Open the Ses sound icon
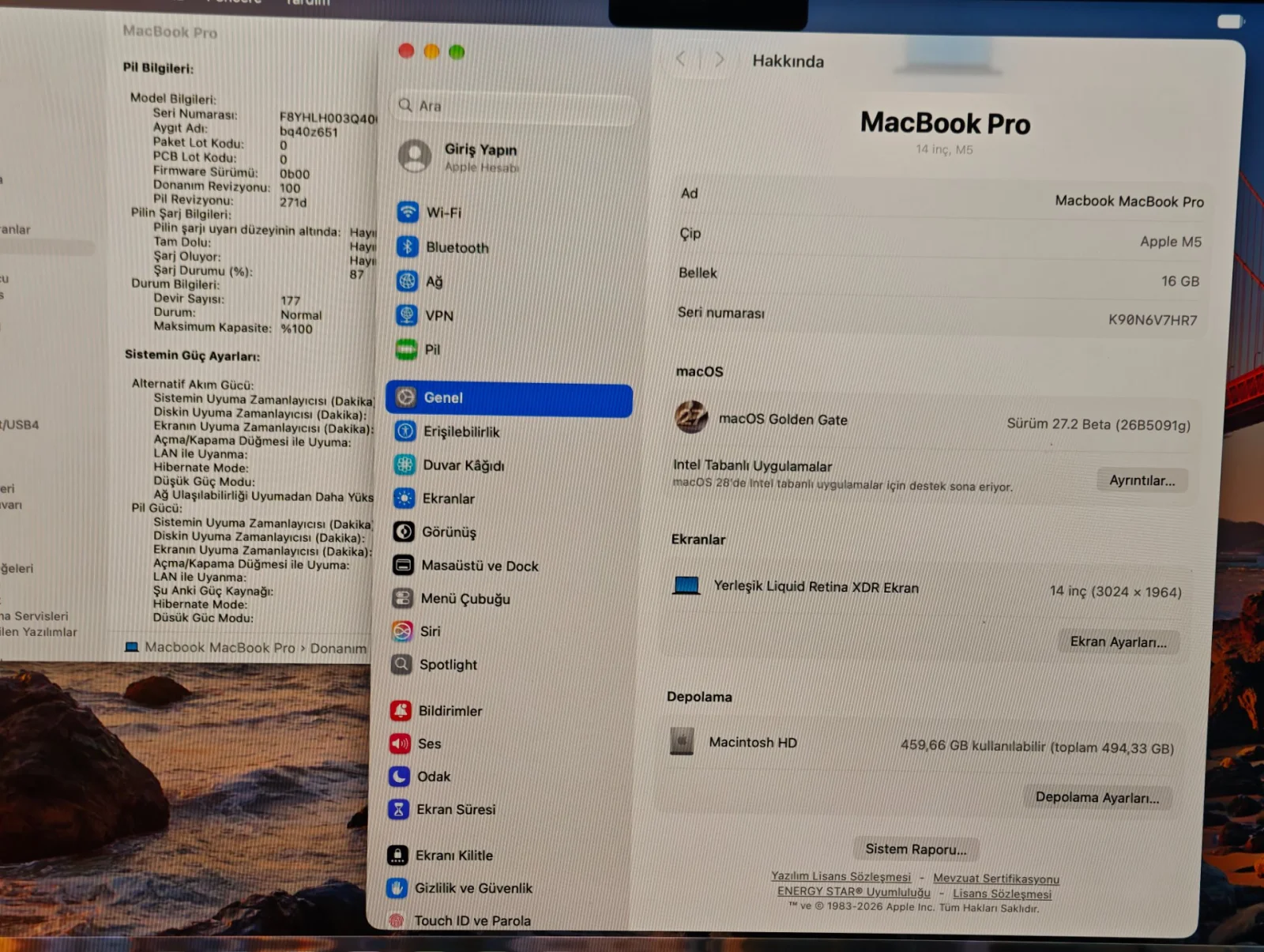Image resolution: width=1264 pixels, height=952 pixels. click(400, 743)
